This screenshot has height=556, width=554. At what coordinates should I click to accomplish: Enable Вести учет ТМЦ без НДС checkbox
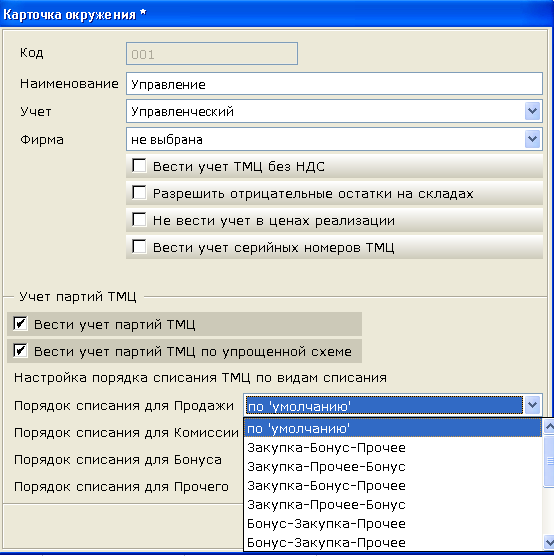[139, 166]
